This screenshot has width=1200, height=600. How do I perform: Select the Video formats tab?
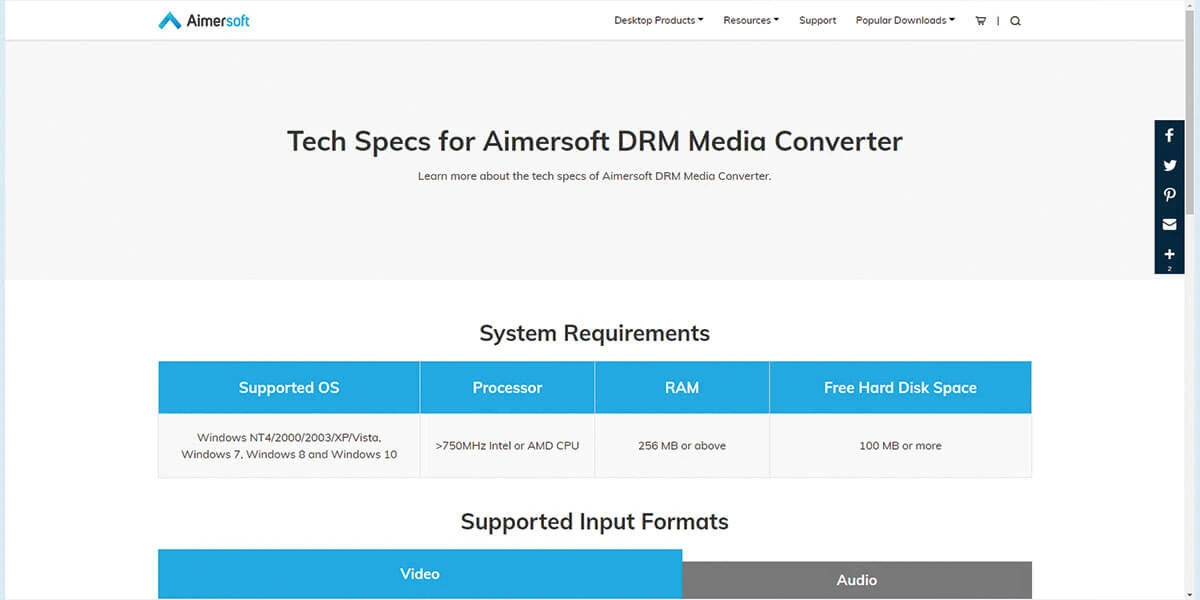click(419, 574)
